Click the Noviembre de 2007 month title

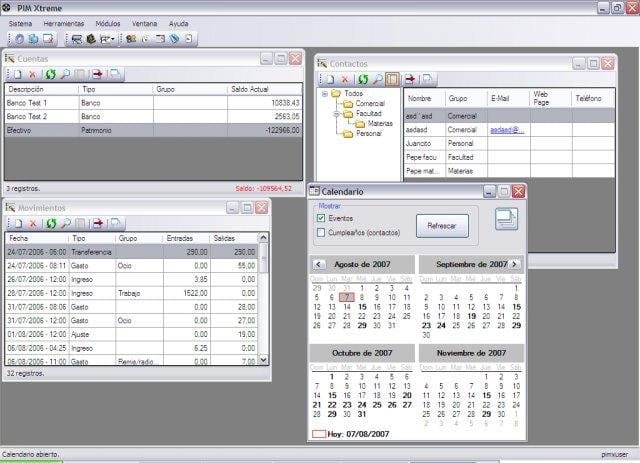pos(471,353)
